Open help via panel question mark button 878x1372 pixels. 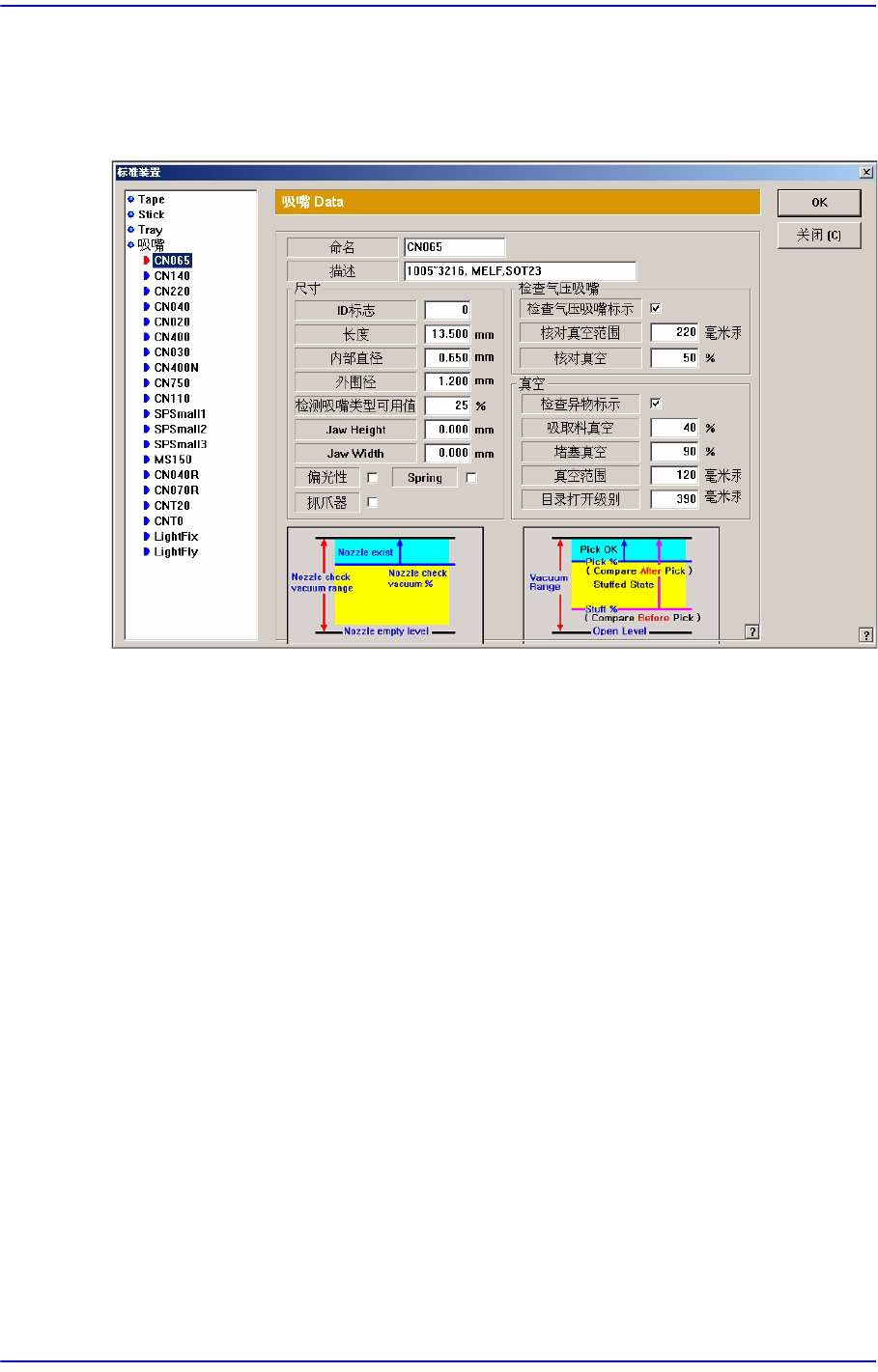point(752,632)
